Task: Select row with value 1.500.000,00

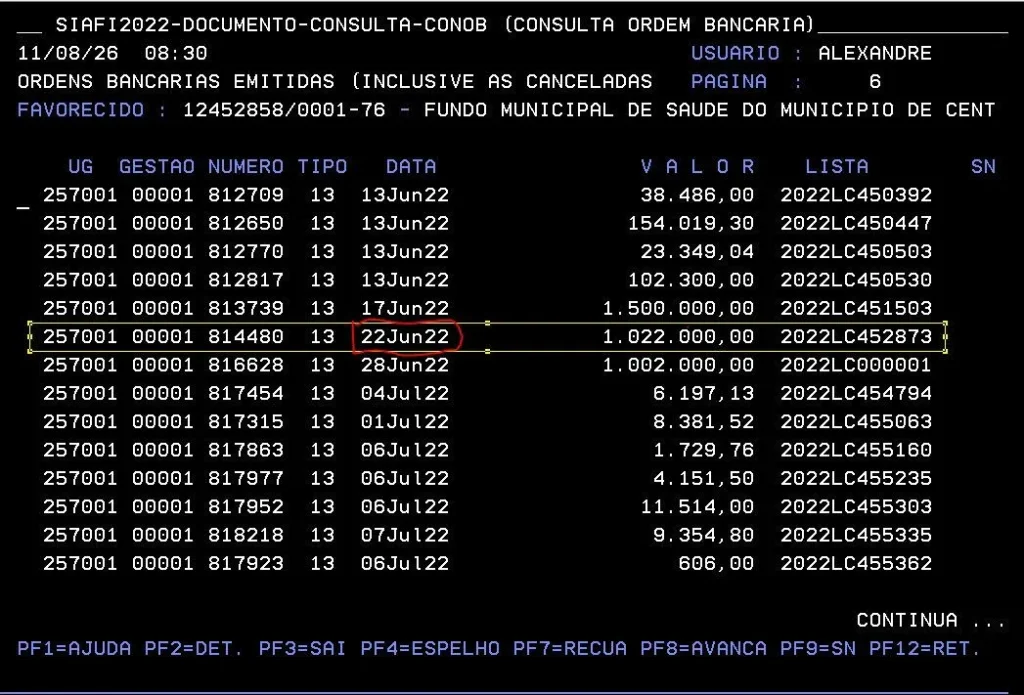Action: click(488, 308)
